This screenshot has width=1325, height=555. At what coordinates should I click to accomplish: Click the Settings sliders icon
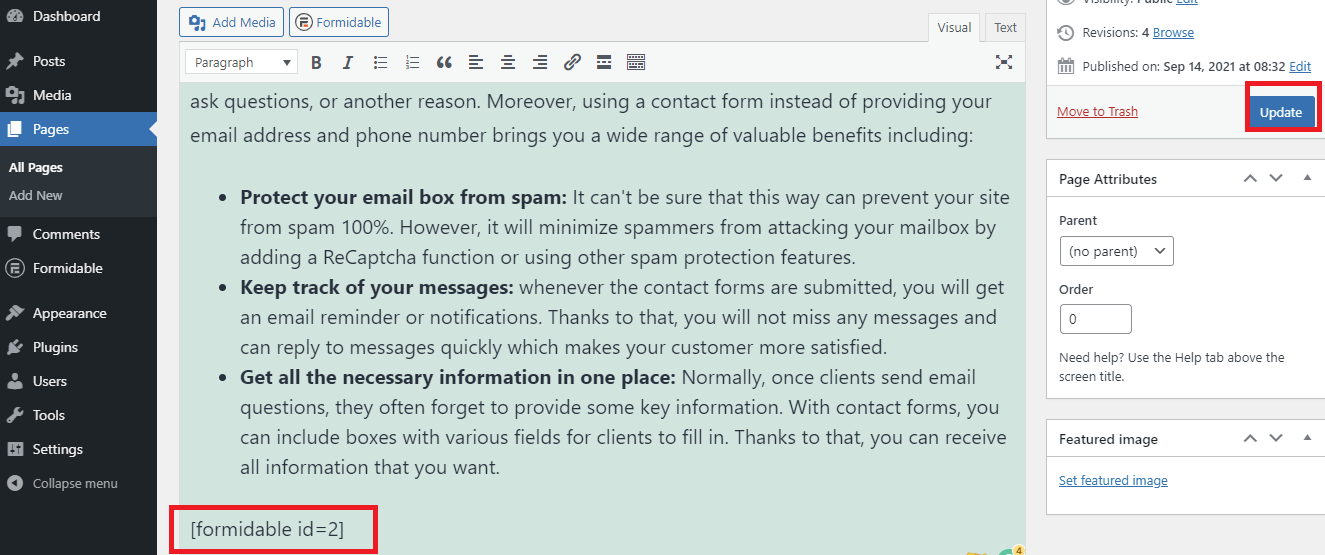point(15,449)
